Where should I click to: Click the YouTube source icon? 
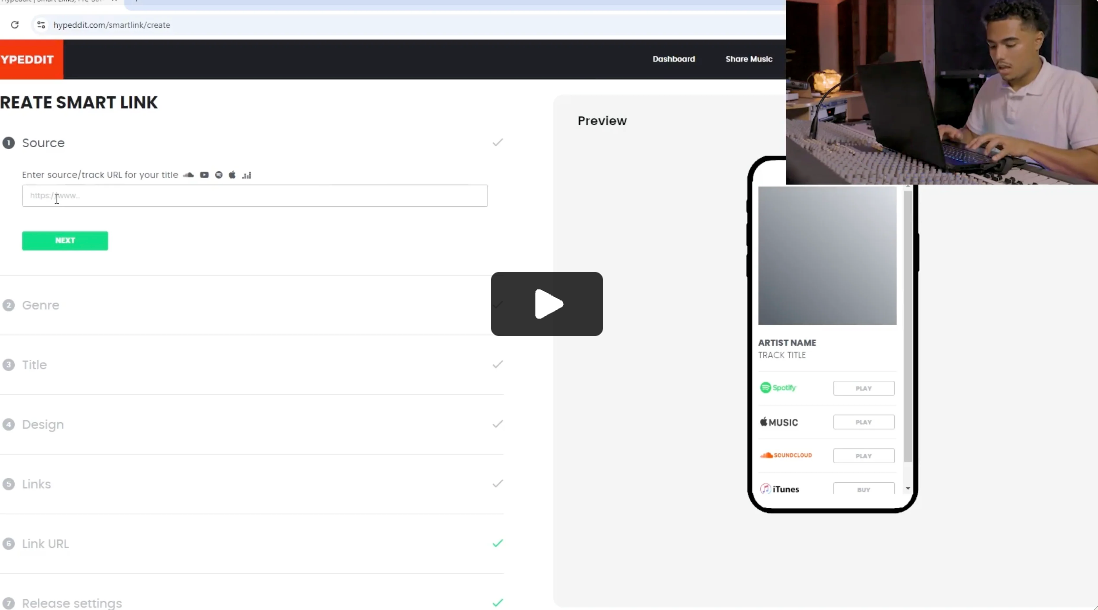point(204,175)
